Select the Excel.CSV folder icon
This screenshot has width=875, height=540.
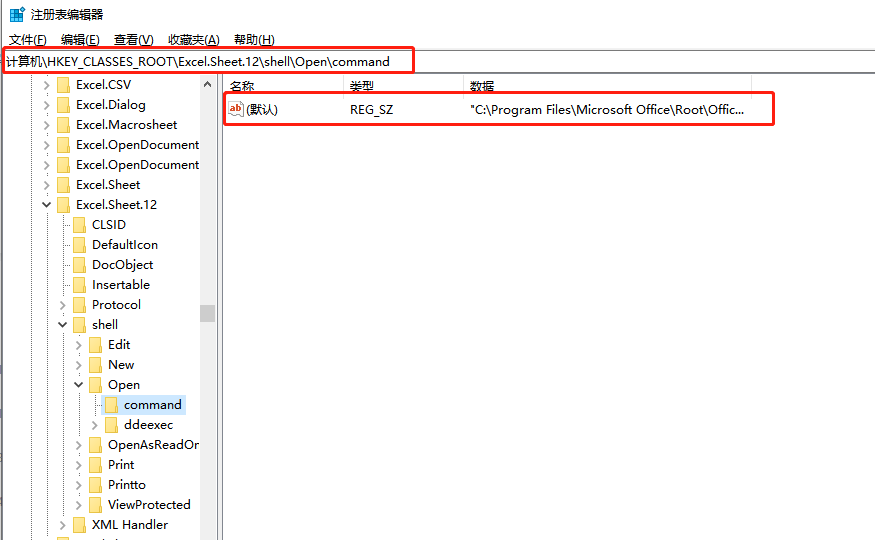pos(64,85)
